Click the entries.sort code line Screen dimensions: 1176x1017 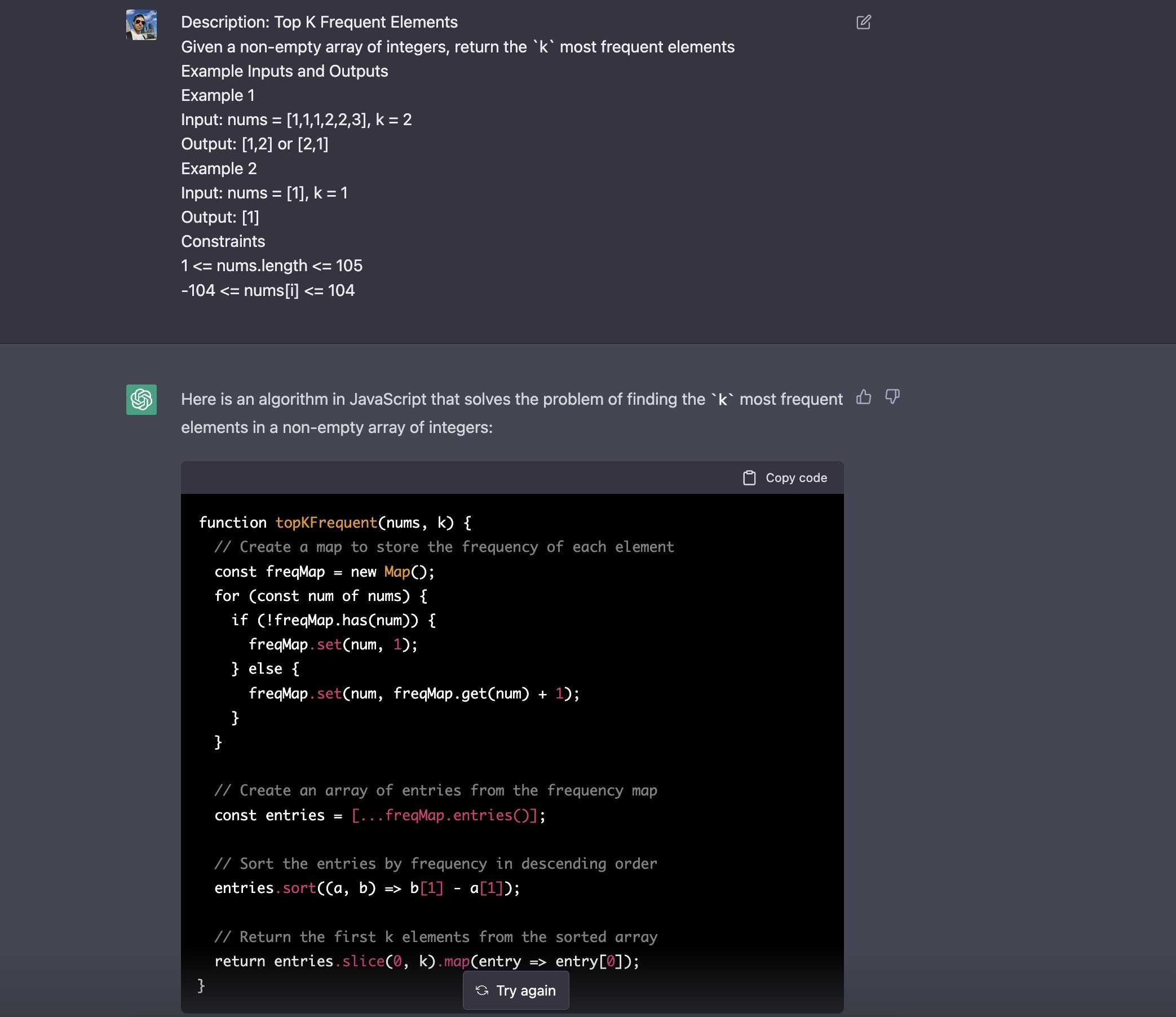click(x=367, y=888)
